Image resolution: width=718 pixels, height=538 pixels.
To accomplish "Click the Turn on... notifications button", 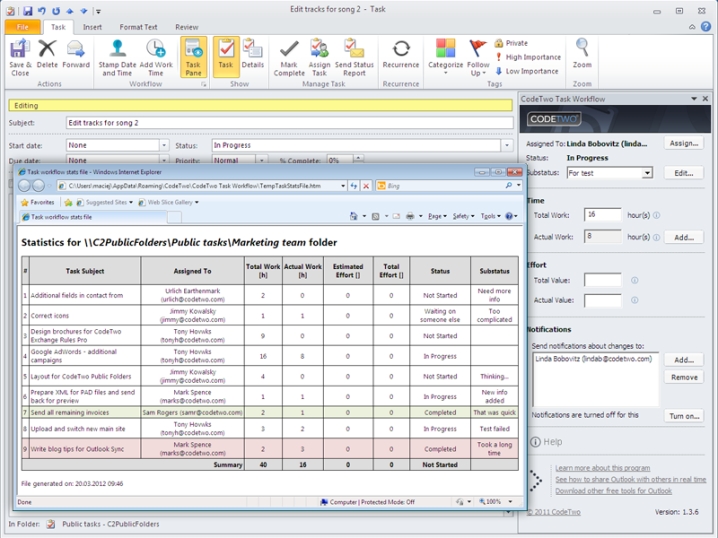I will (684, 416).
